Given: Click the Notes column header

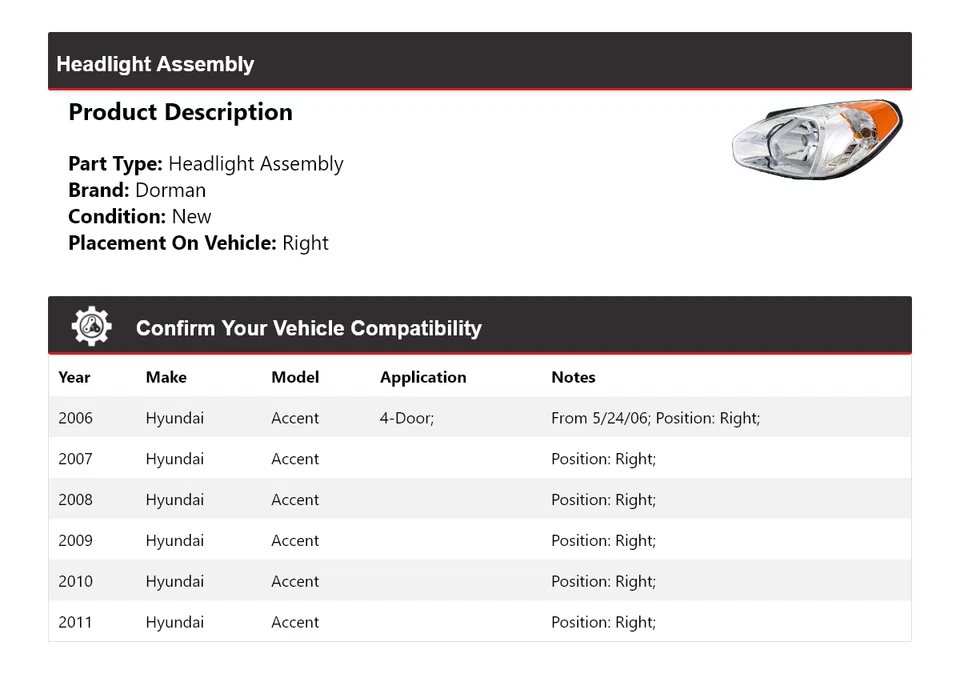Looking at the screenshot, I should (x=573, y=377).
